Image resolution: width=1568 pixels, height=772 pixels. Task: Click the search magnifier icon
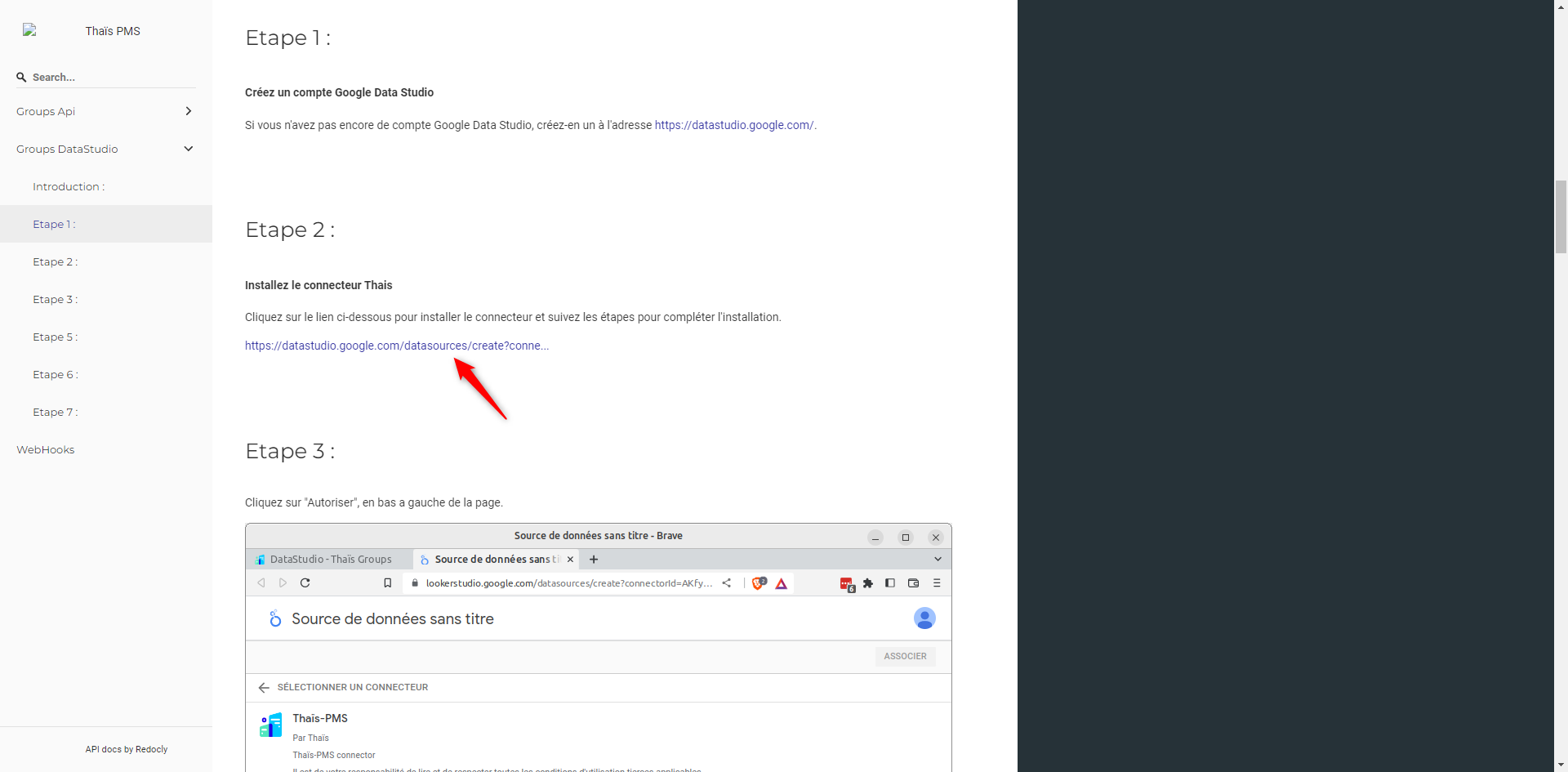[x=21, y=77]
